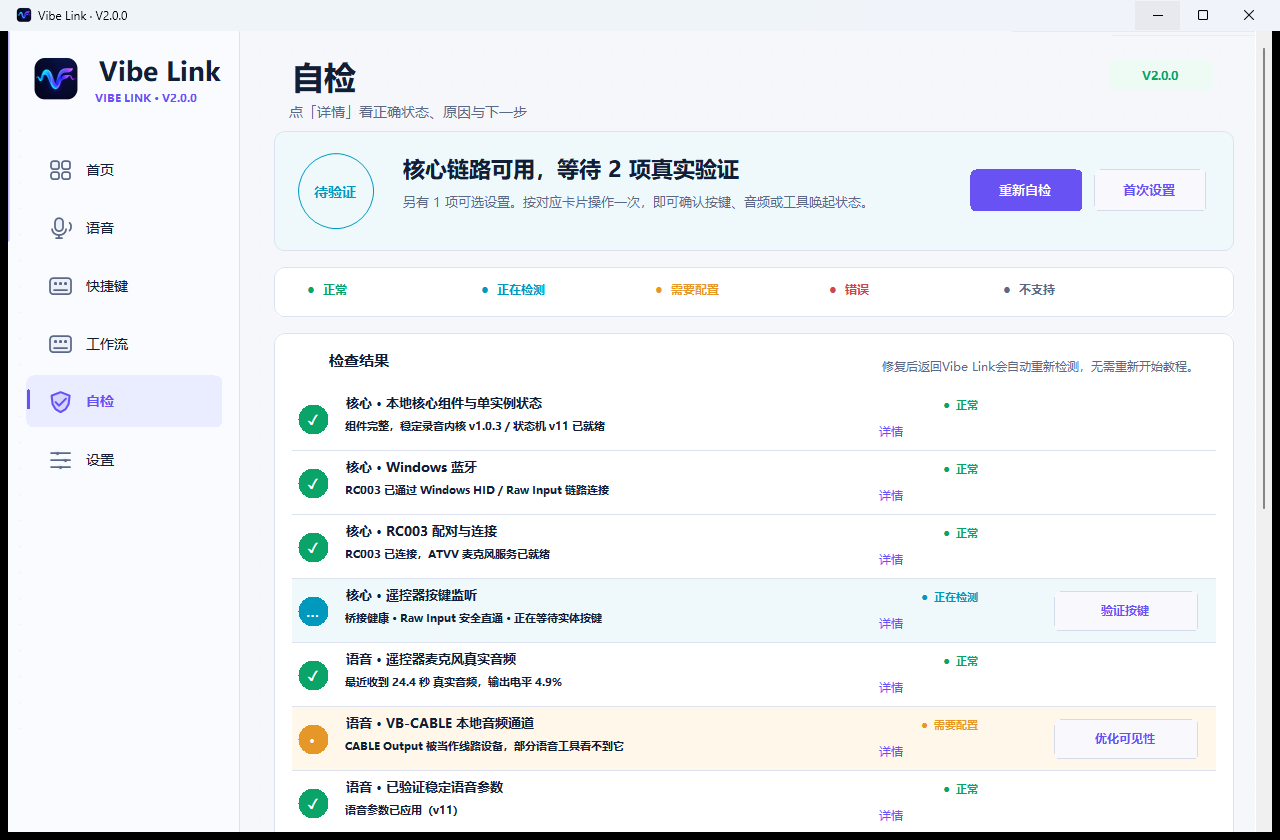Open the 首次设置 setup button
Image resolution: width=1280 pixels, height=840 pixels.
[1149, 190]
